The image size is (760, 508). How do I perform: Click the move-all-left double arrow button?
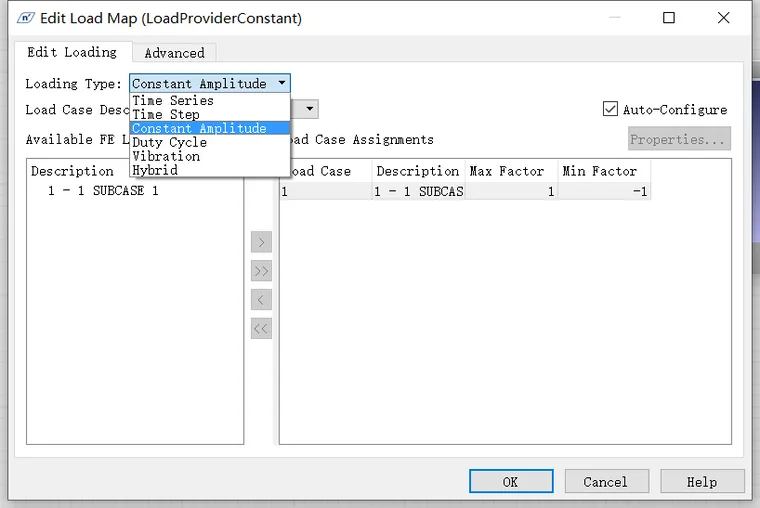point(261,329)
